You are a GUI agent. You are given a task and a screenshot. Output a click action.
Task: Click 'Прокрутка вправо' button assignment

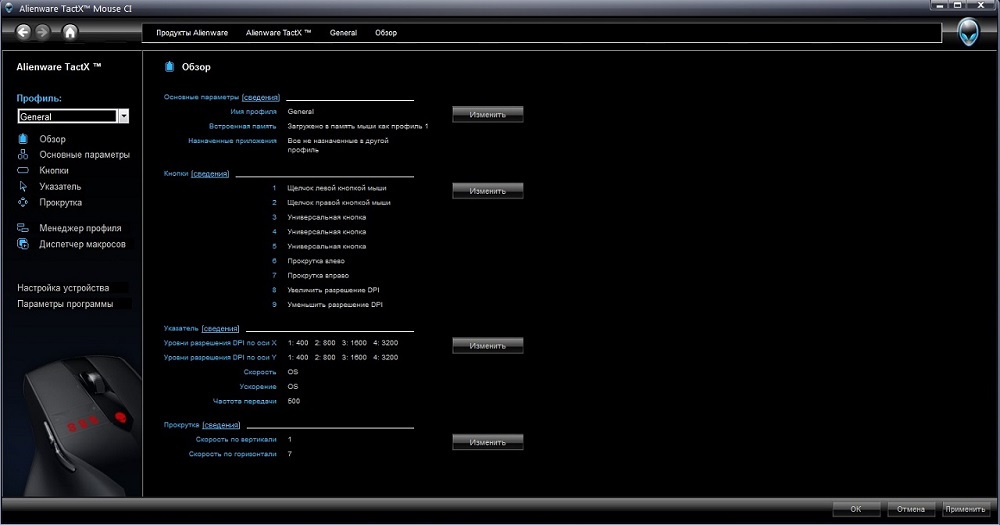coord(318,276)
